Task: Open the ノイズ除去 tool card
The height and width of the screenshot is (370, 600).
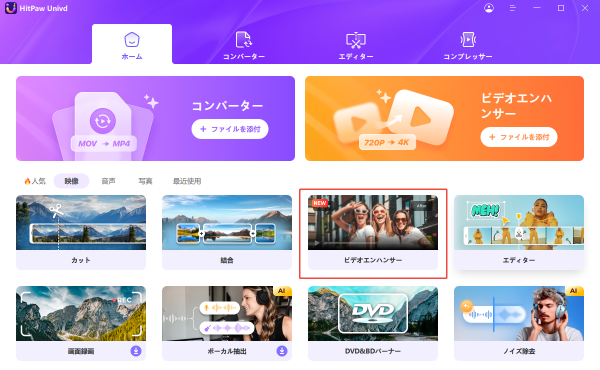Action: coord(519,323)
